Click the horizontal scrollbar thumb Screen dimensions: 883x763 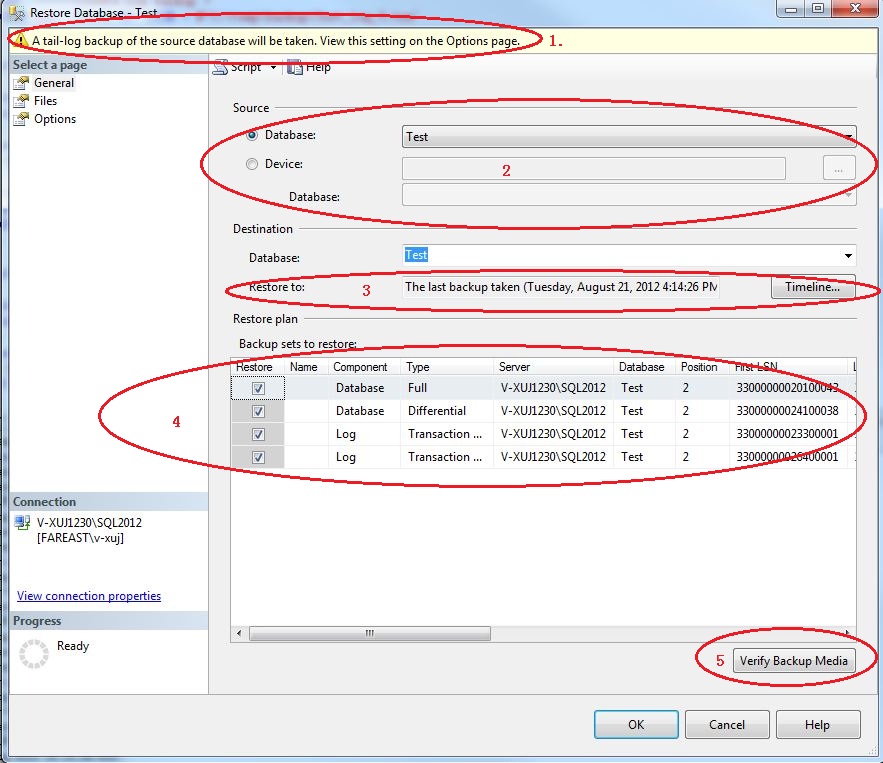[x=369, y=633]
